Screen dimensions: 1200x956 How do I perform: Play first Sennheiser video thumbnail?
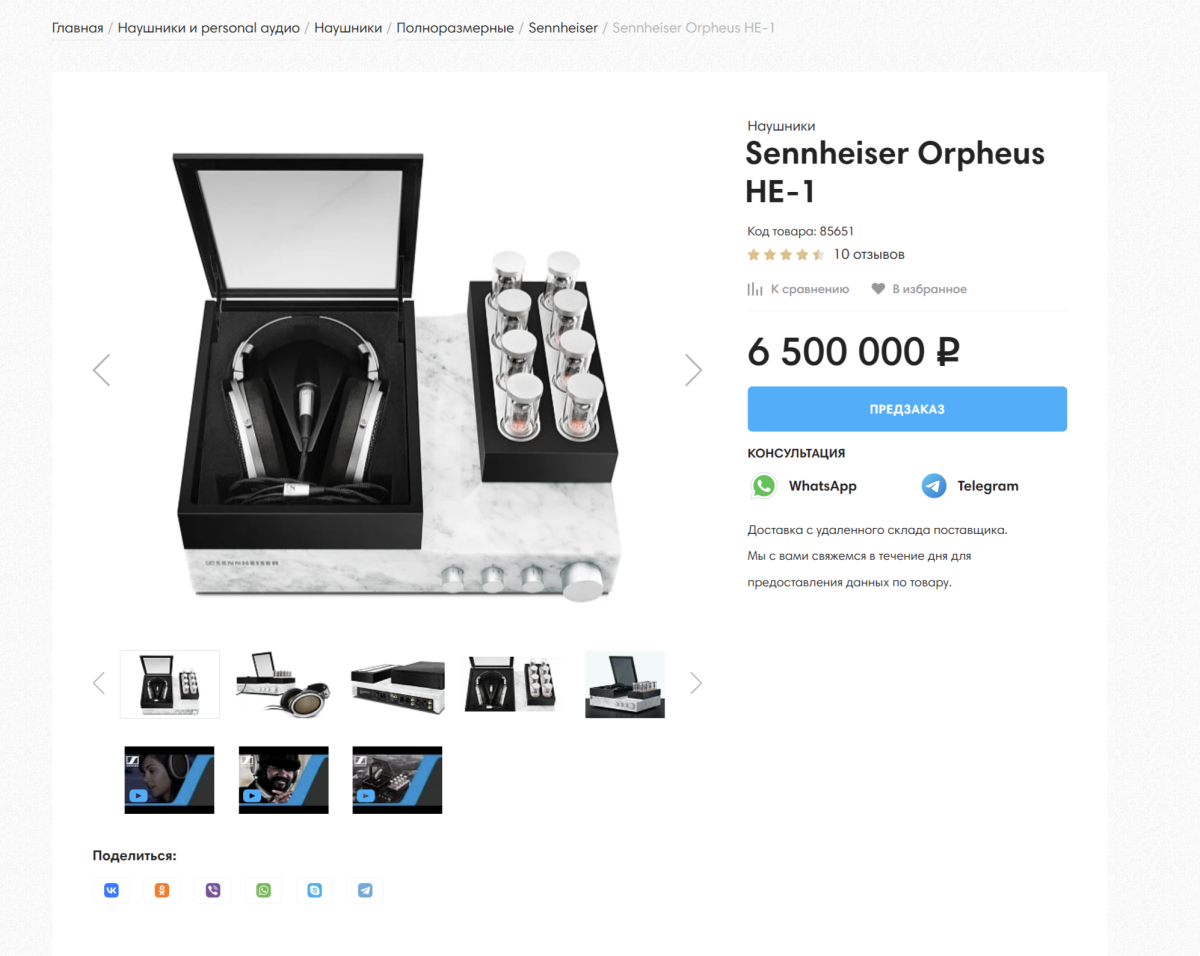point(169,780)
